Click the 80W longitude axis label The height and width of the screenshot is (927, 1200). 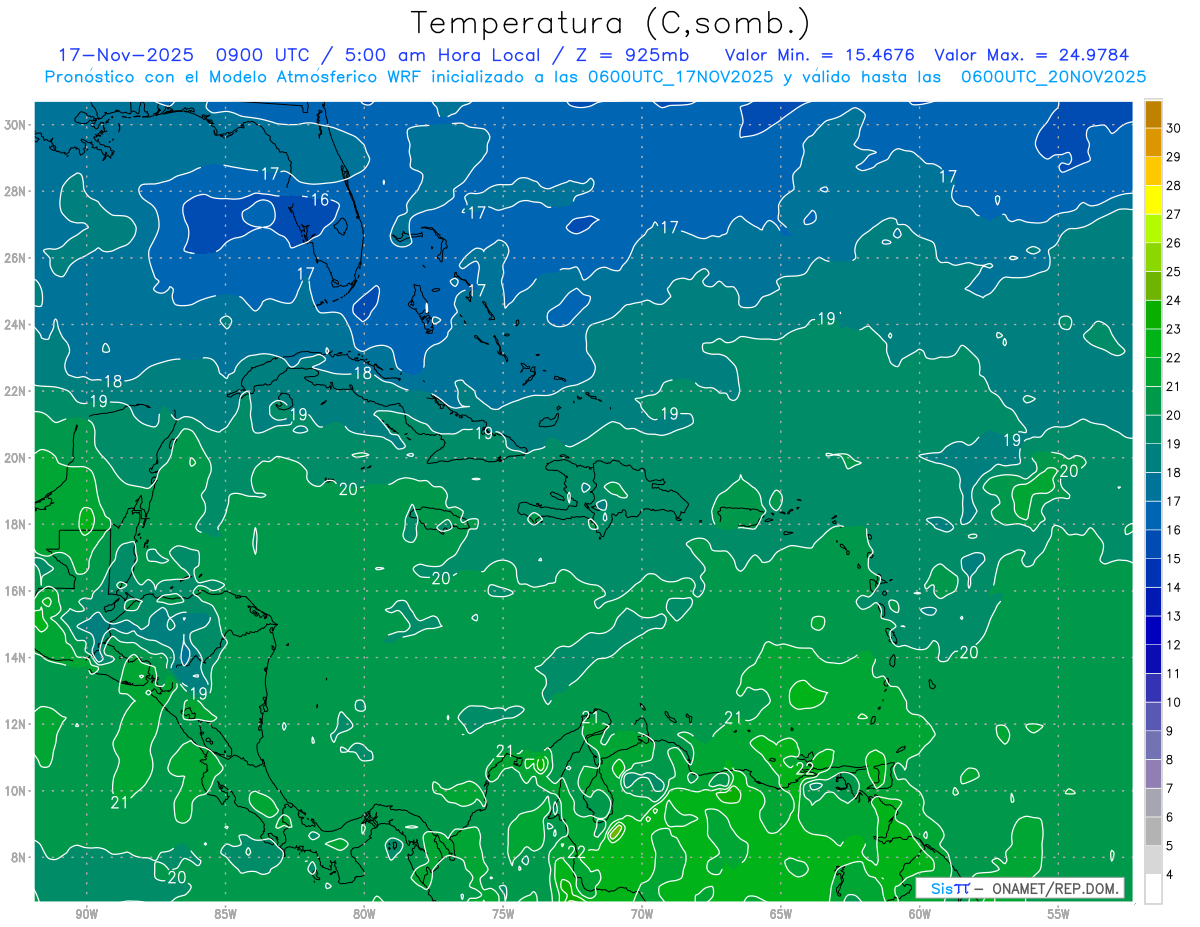(x=364, y=914)
